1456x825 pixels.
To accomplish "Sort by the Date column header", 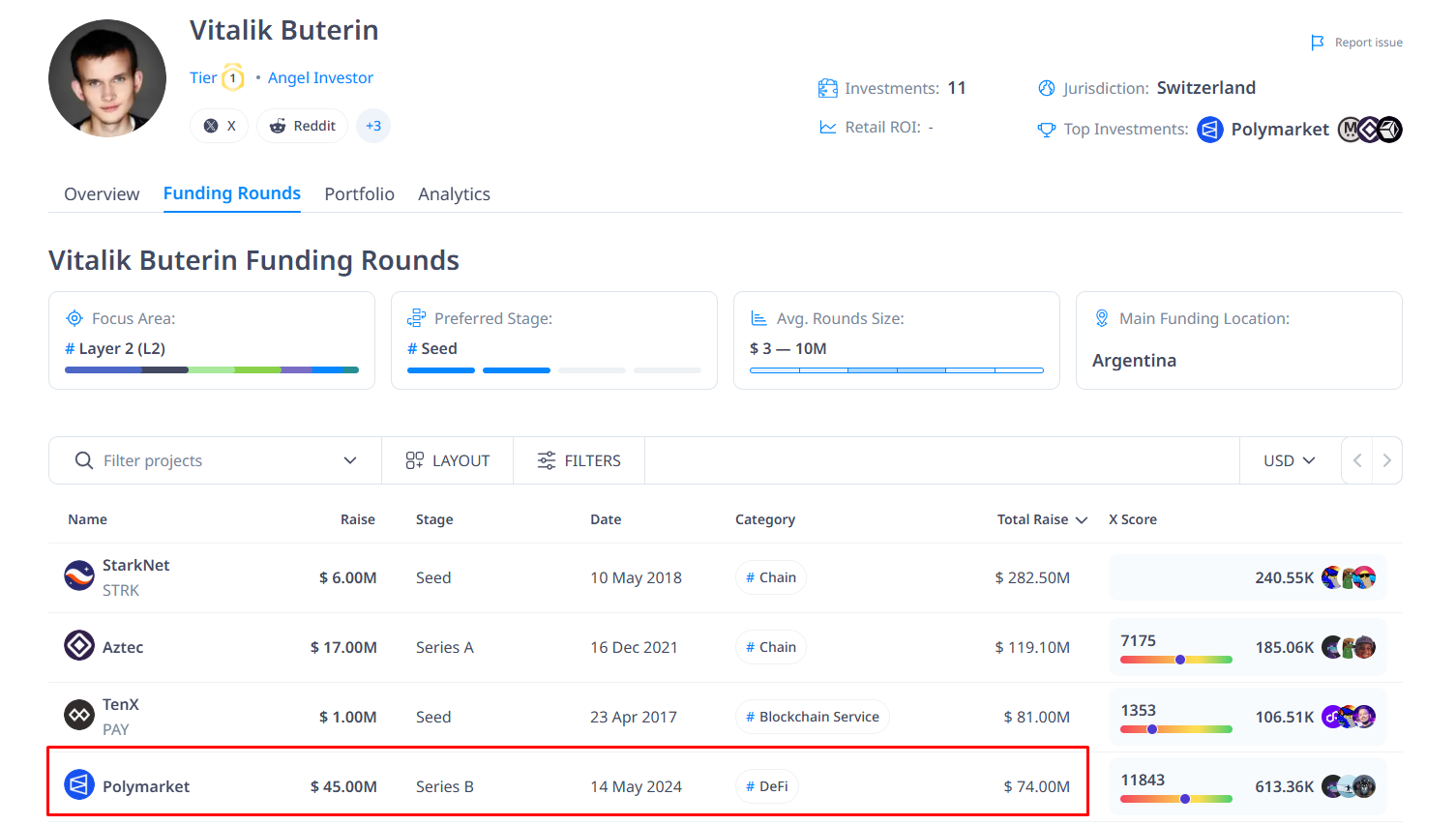I will point(607,519).
